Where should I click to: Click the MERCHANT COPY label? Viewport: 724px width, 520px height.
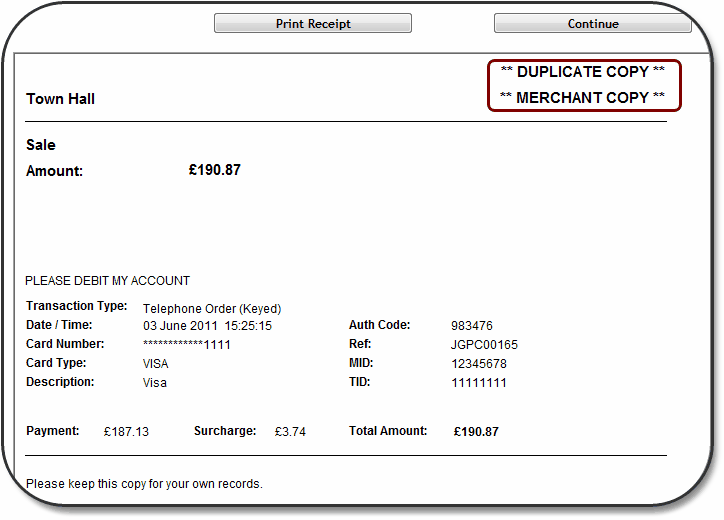[582, 98]
